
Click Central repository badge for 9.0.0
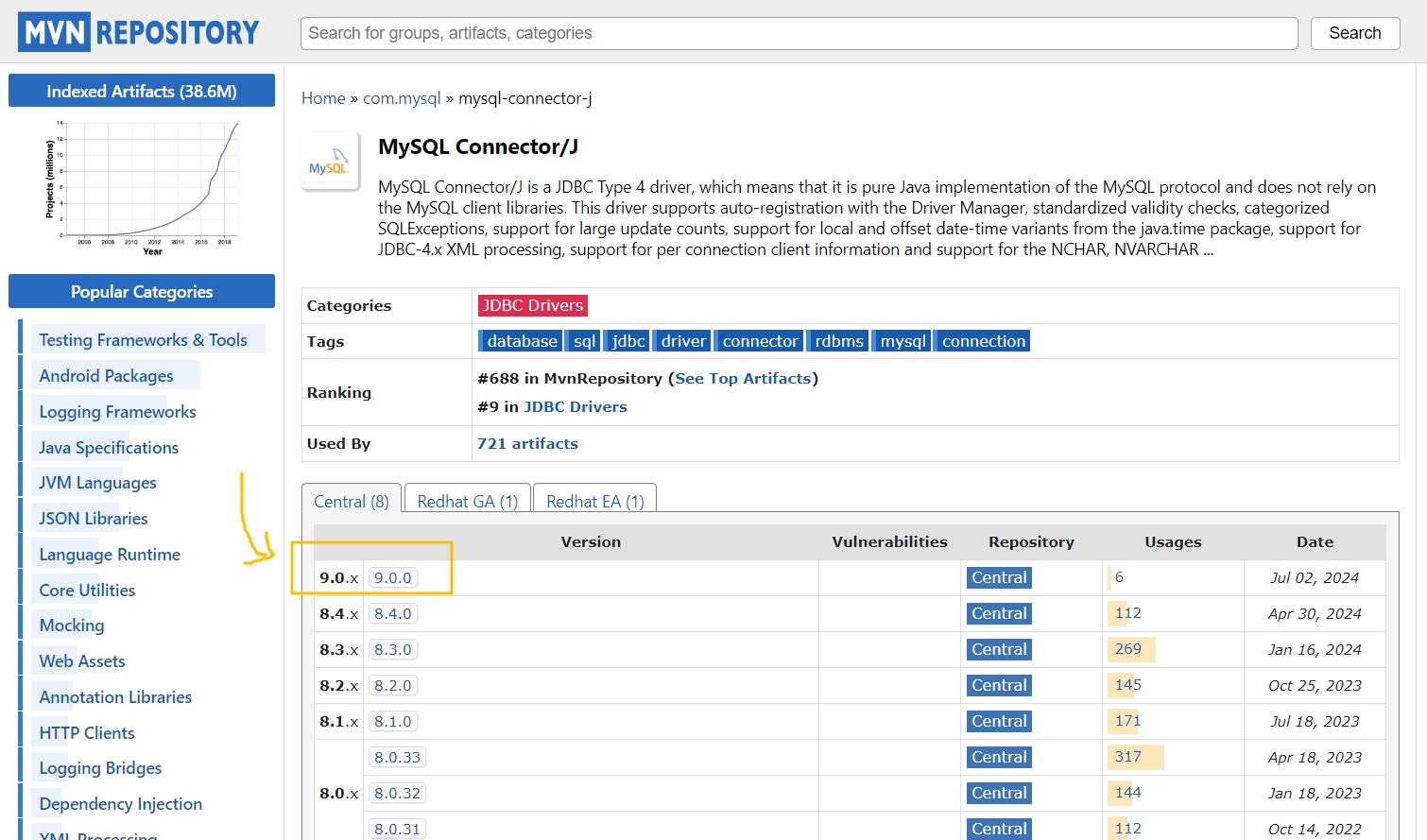click(999, 577)
